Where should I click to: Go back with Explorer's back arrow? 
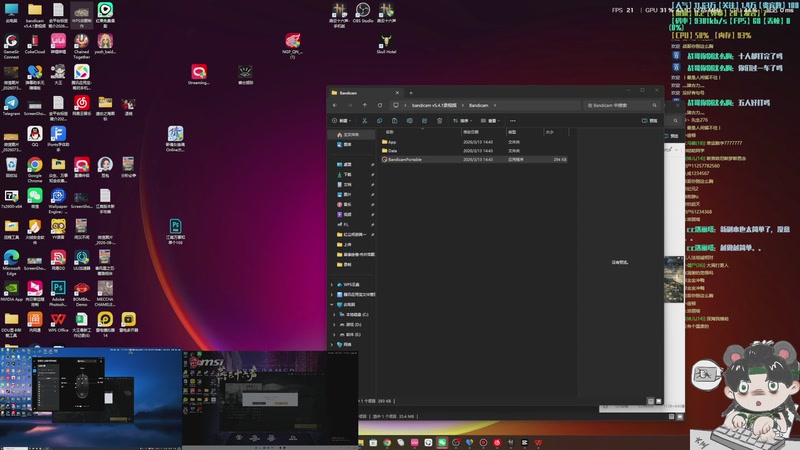[335, 105]
